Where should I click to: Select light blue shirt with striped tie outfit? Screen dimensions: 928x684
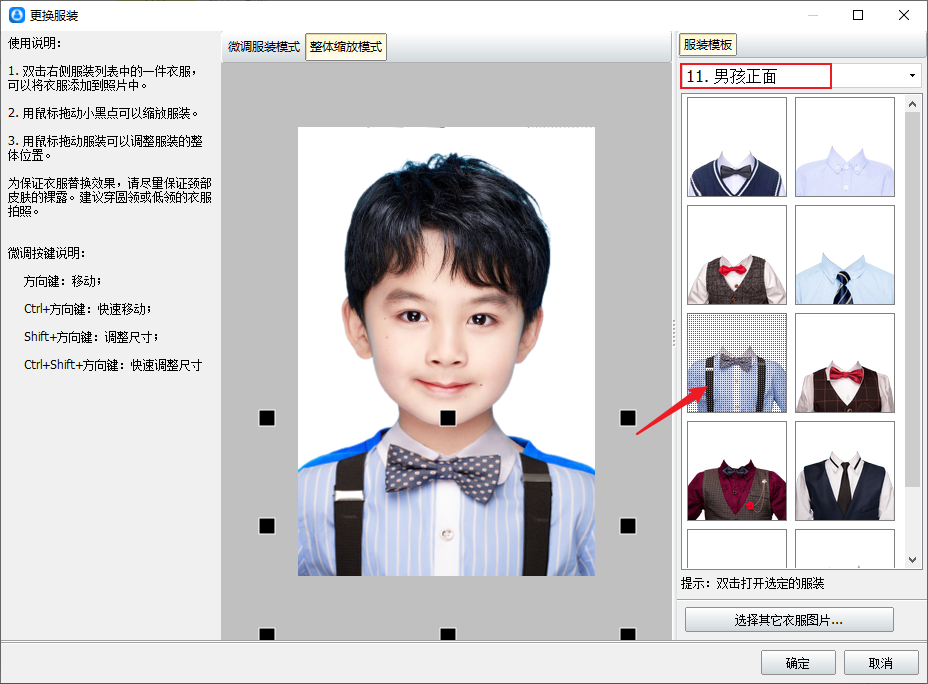845,255
